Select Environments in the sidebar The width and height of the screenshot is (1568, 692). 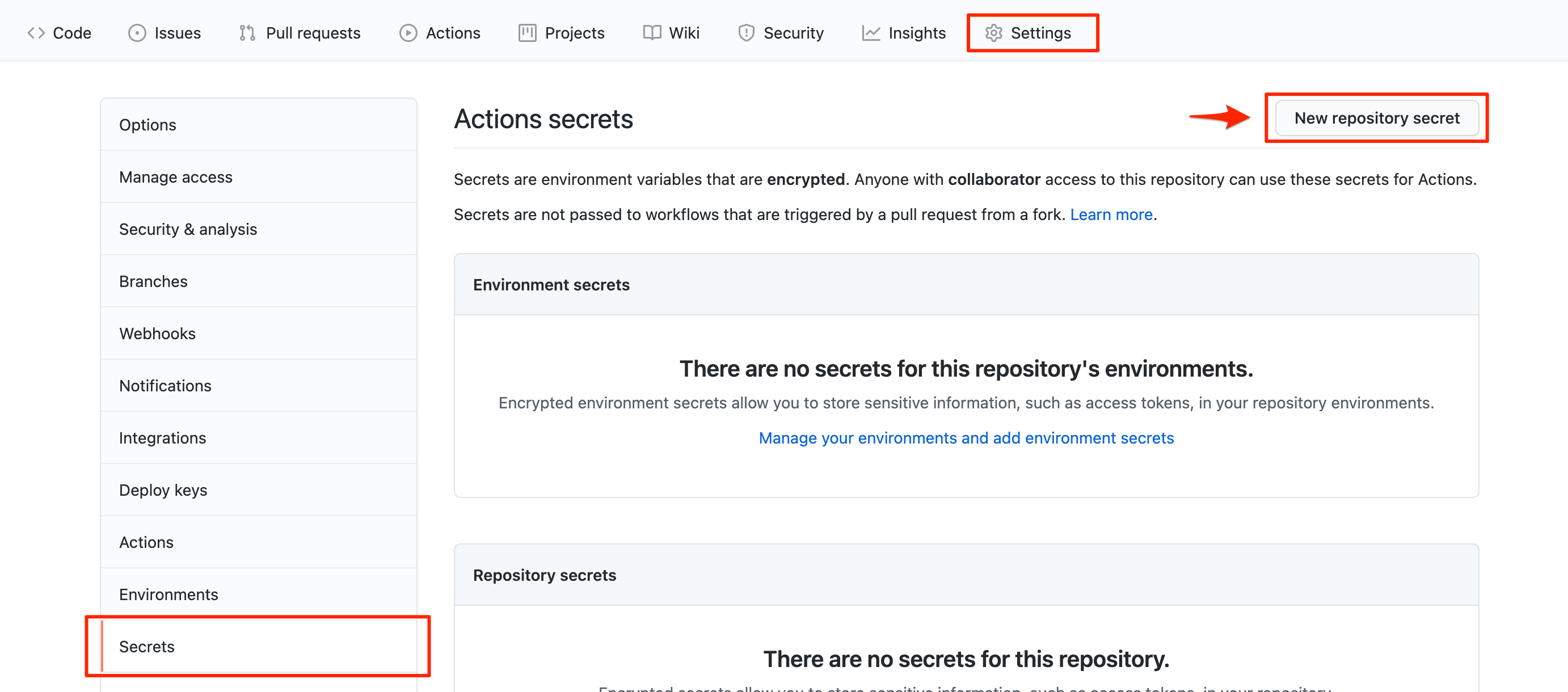click(x=168, y=594)
